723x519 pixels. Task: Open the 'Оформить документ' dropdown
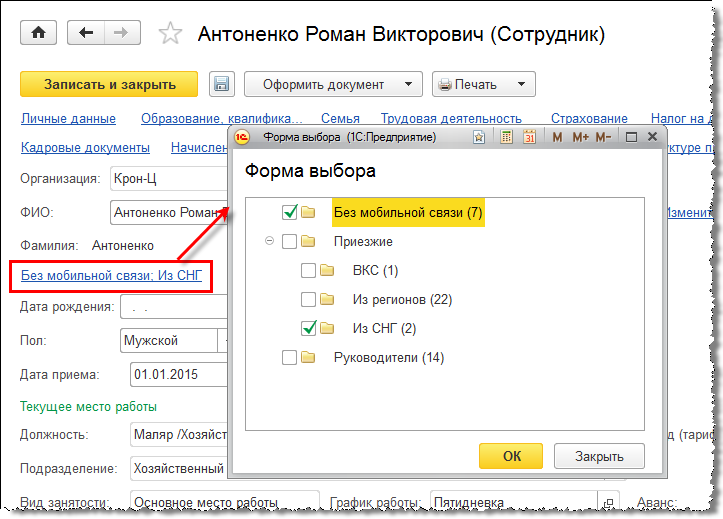pos(329,85)
